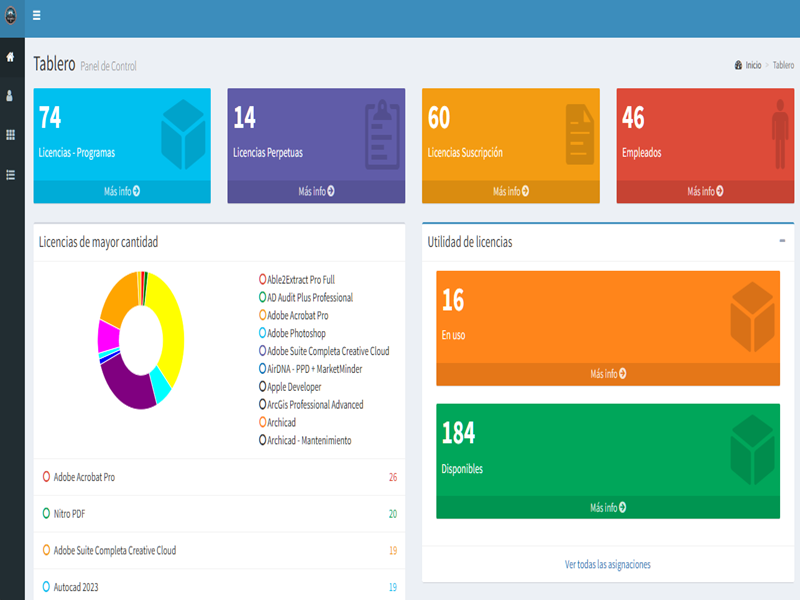Select Tablero in the breadcrumb

(784, 65)
